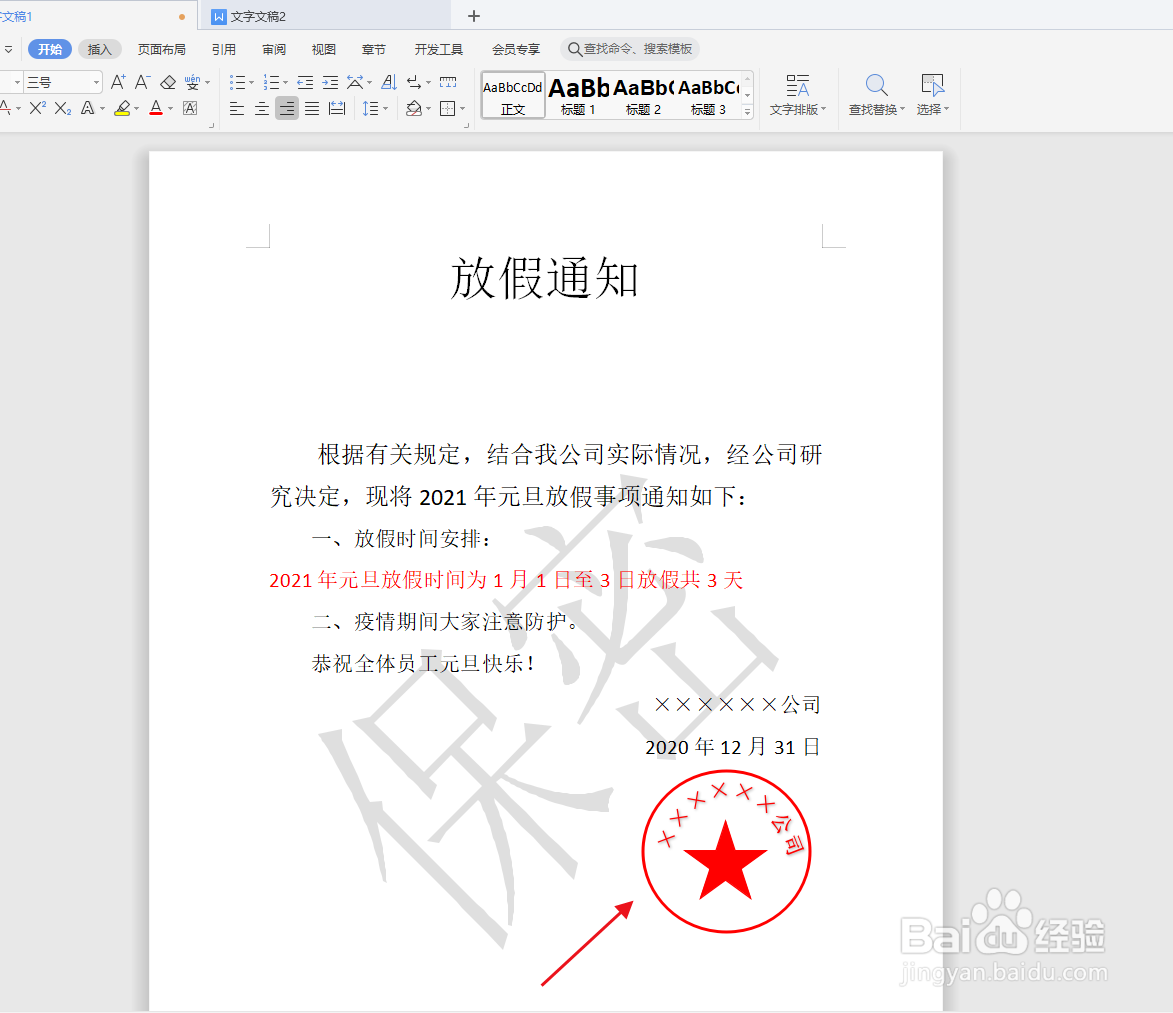
Task: Toggle center paragraph alignment
Action: (x=261, y=108)
